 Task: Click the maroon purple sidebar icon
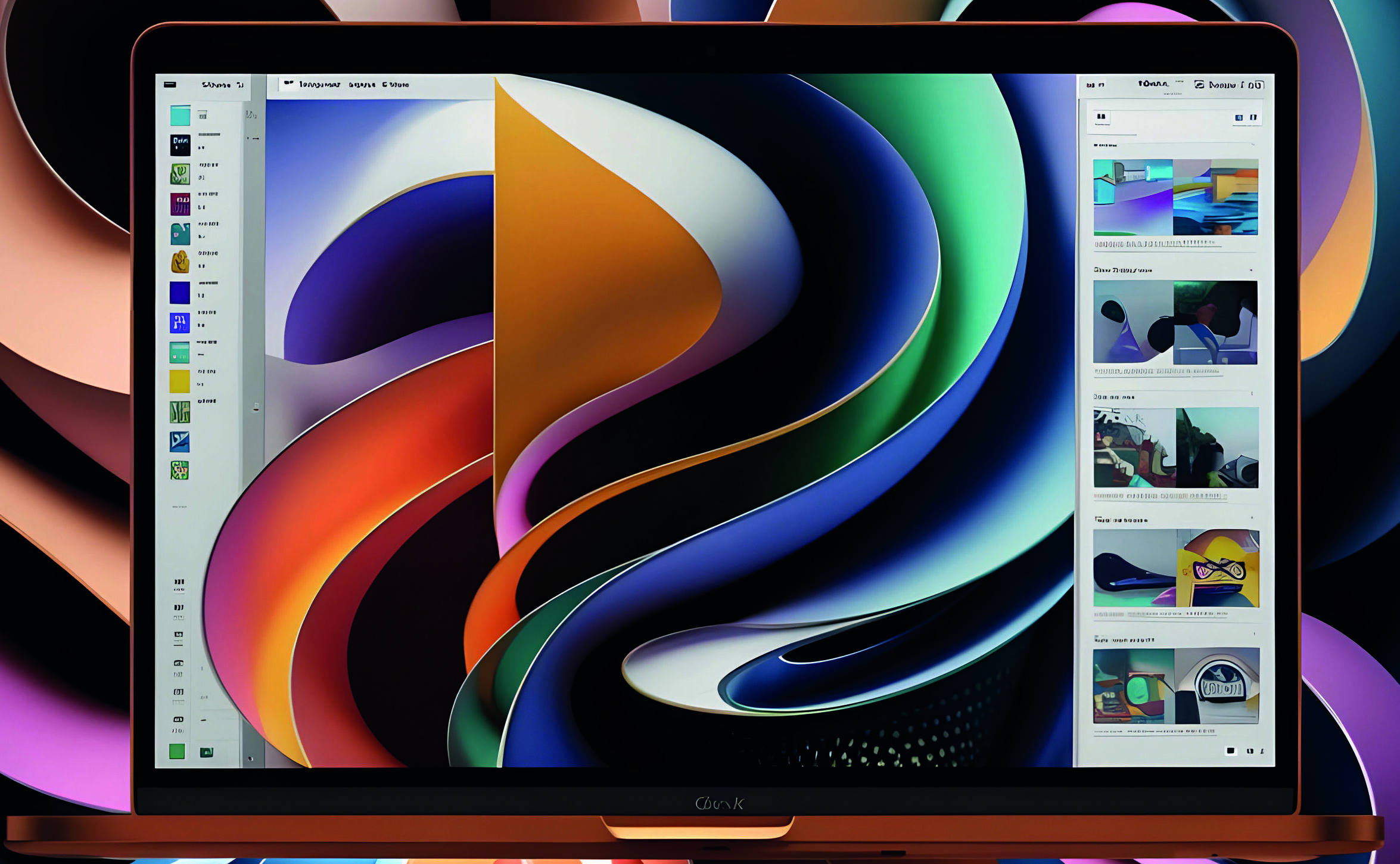coord(180,204)
